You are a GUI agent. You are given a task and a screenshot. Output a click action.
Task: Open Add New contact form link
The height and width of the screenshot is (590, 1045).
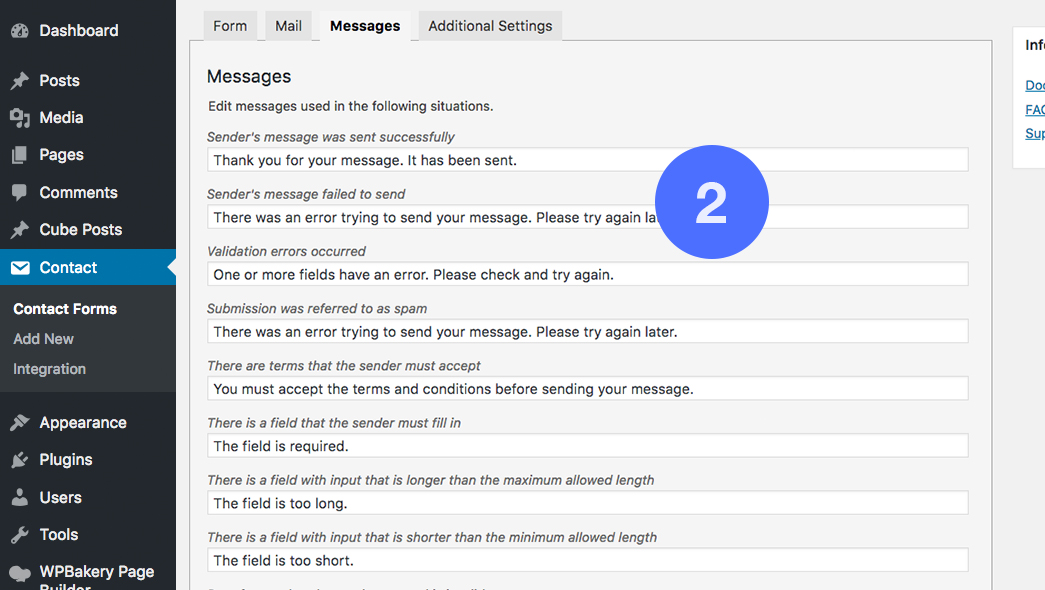tap(43, 339)
